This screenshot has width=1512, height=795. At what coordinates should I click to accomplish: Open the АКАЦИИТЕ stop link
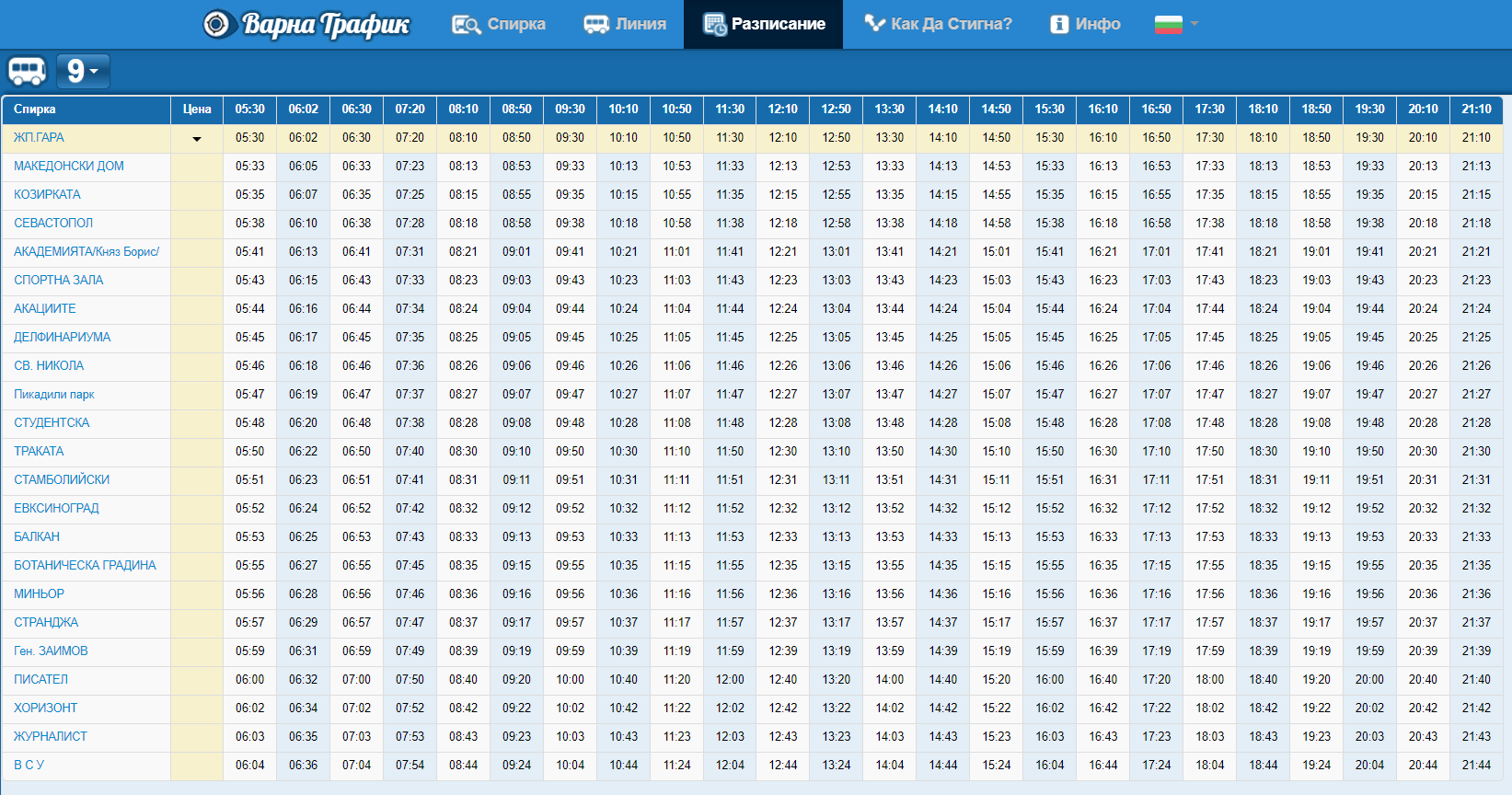point(45,308)
